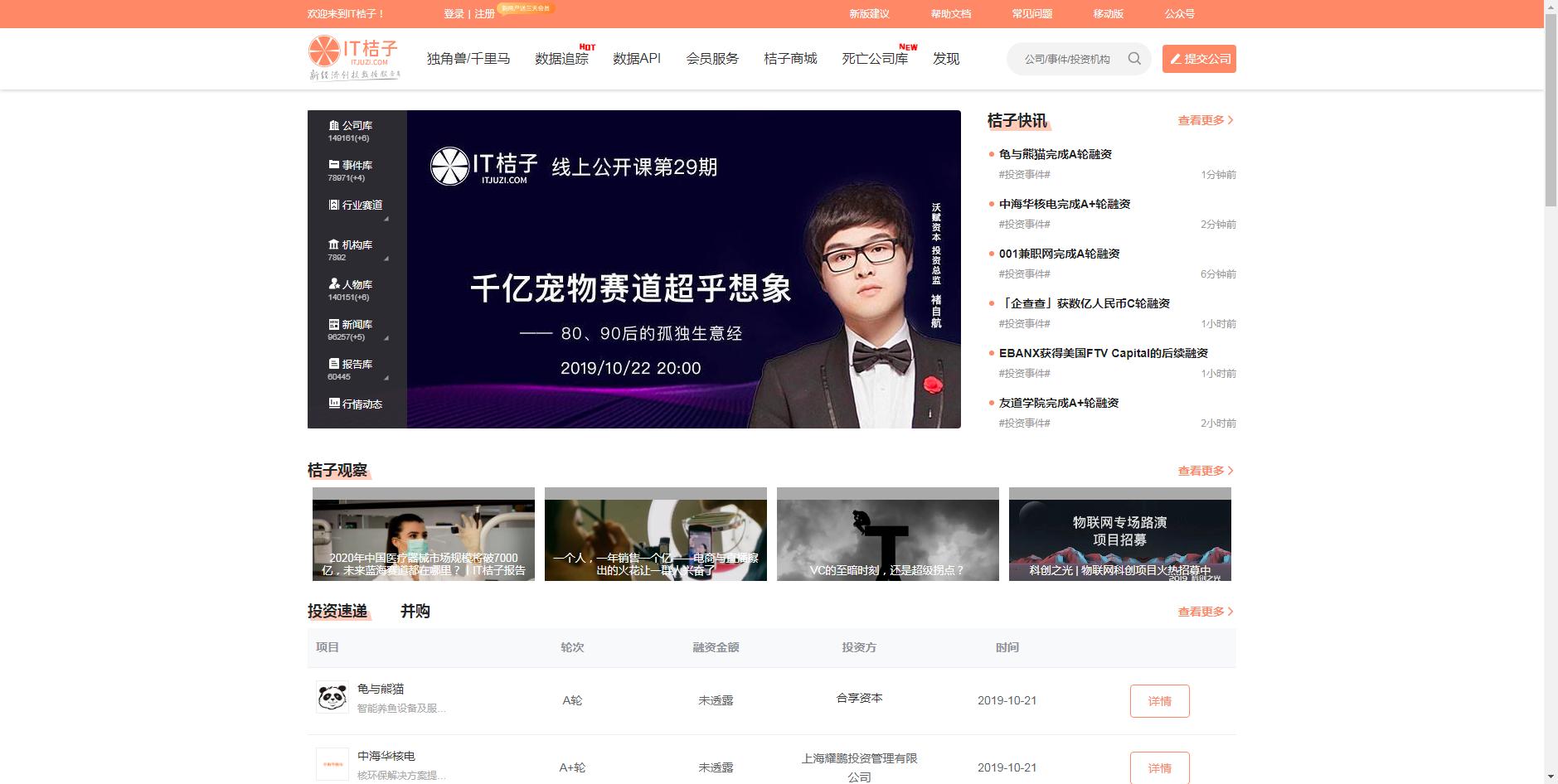Image resolution: width=1558 pixels, height=784 pixels.
Task: Open 数据追踪 menu
Action: [562, 59]
